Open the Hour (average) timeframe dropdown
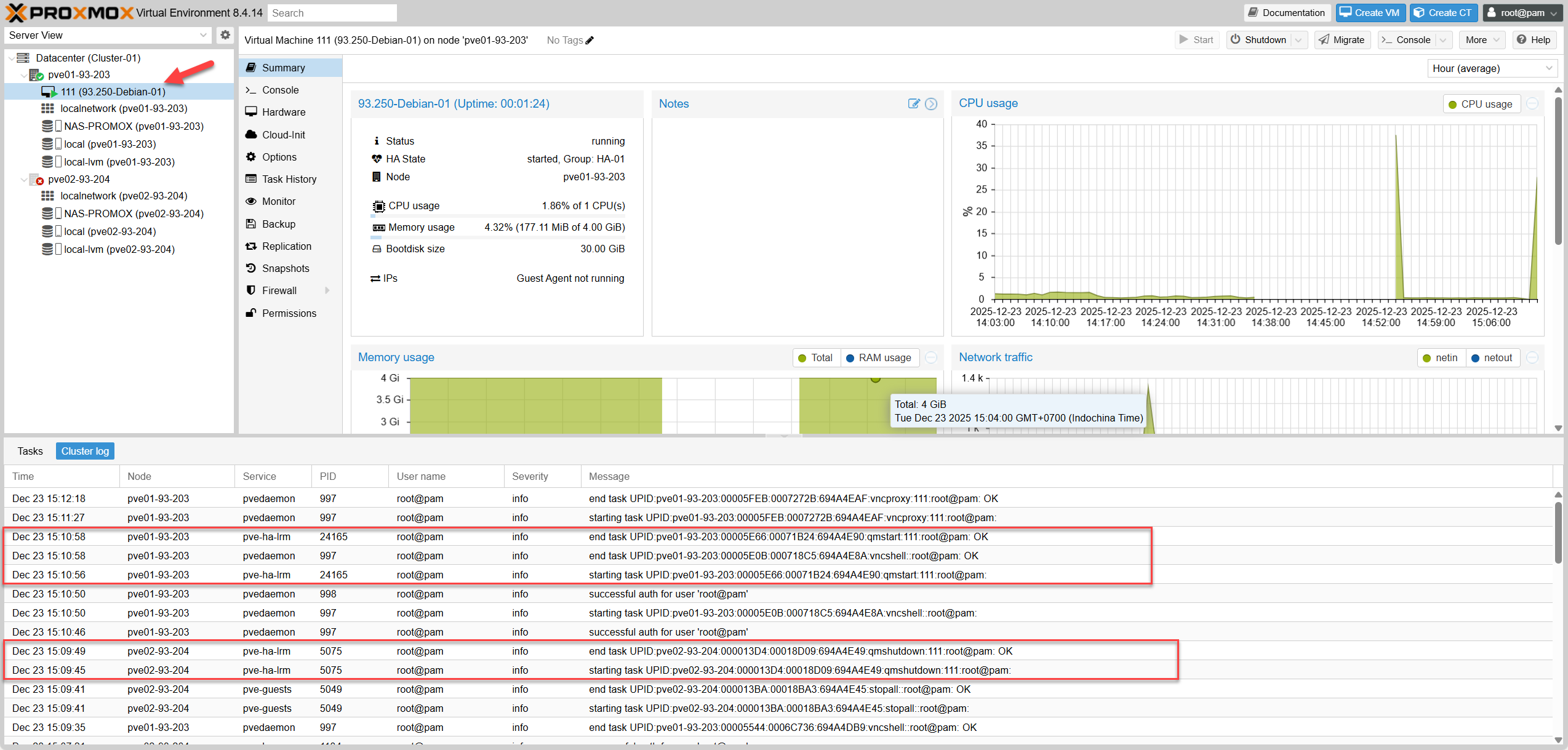The height and width of the screenshot is (750, 1568). [1492, 68]
